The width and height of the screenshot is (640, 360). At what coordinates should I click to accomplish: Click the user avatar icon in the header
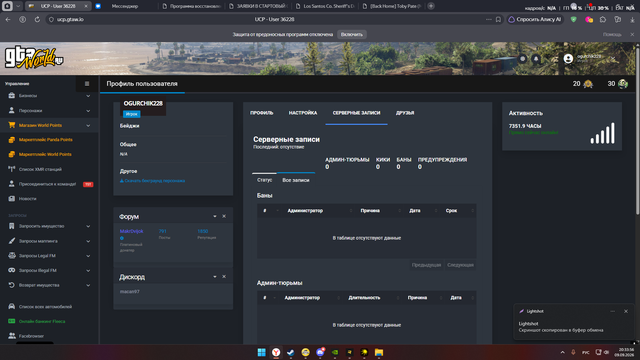coord(568,59)
